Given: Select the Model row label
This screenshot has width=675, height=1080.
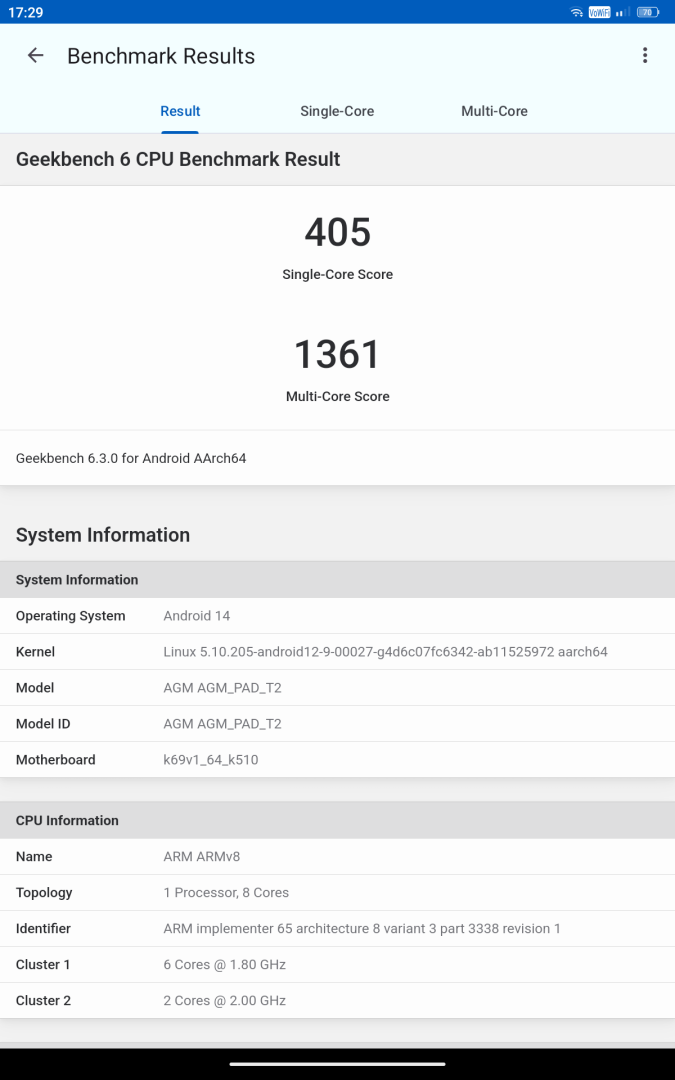Looking at the screenshot, I should (34, 687).
